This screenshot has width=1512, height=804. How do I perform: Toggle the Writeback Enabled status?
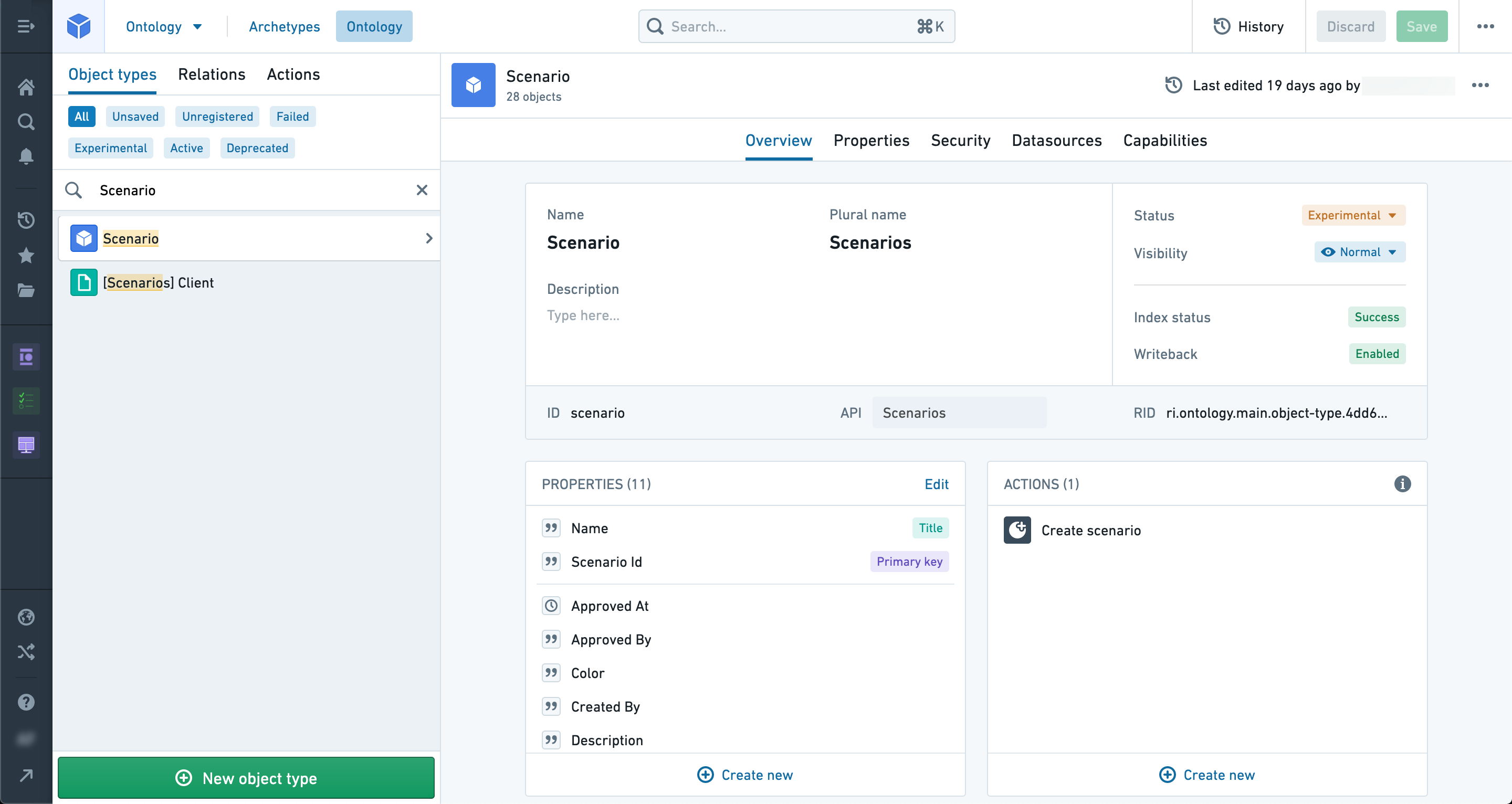1376,354
